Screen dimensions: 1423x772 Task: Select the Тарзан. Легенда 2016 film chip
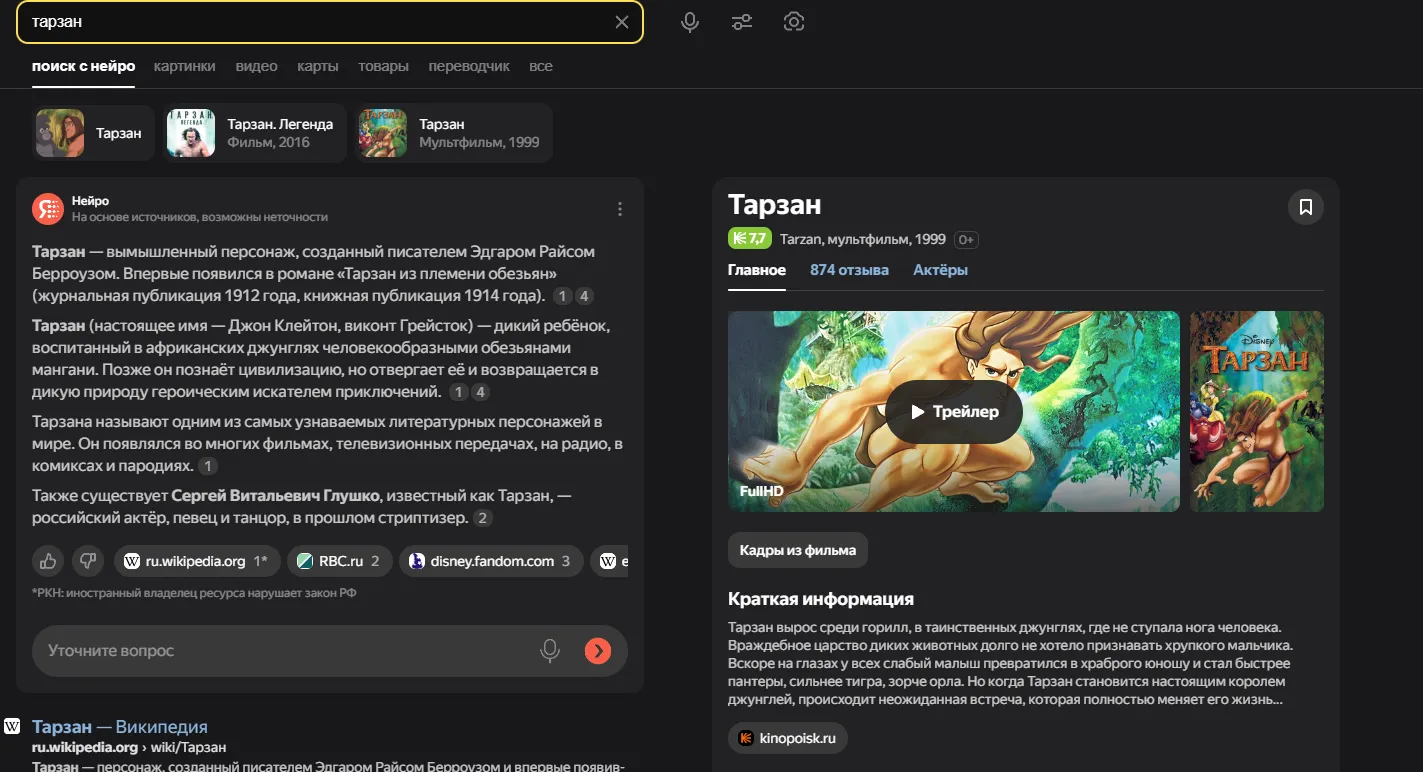point(255,133)
